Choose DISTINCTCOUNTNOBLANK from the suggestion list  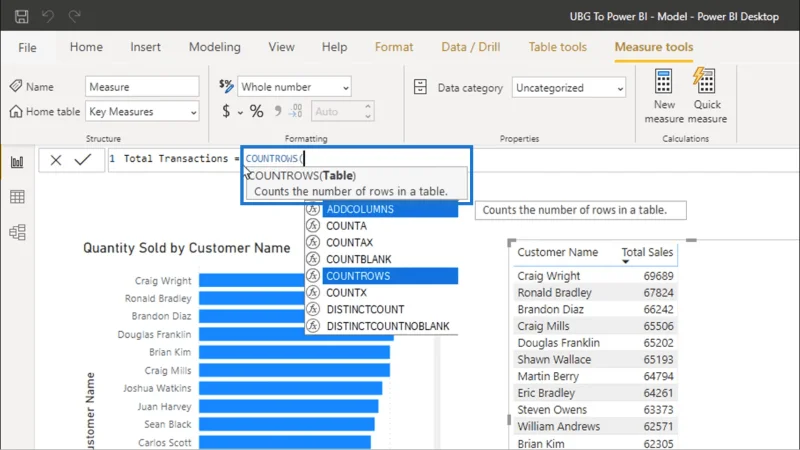point(390,326)
